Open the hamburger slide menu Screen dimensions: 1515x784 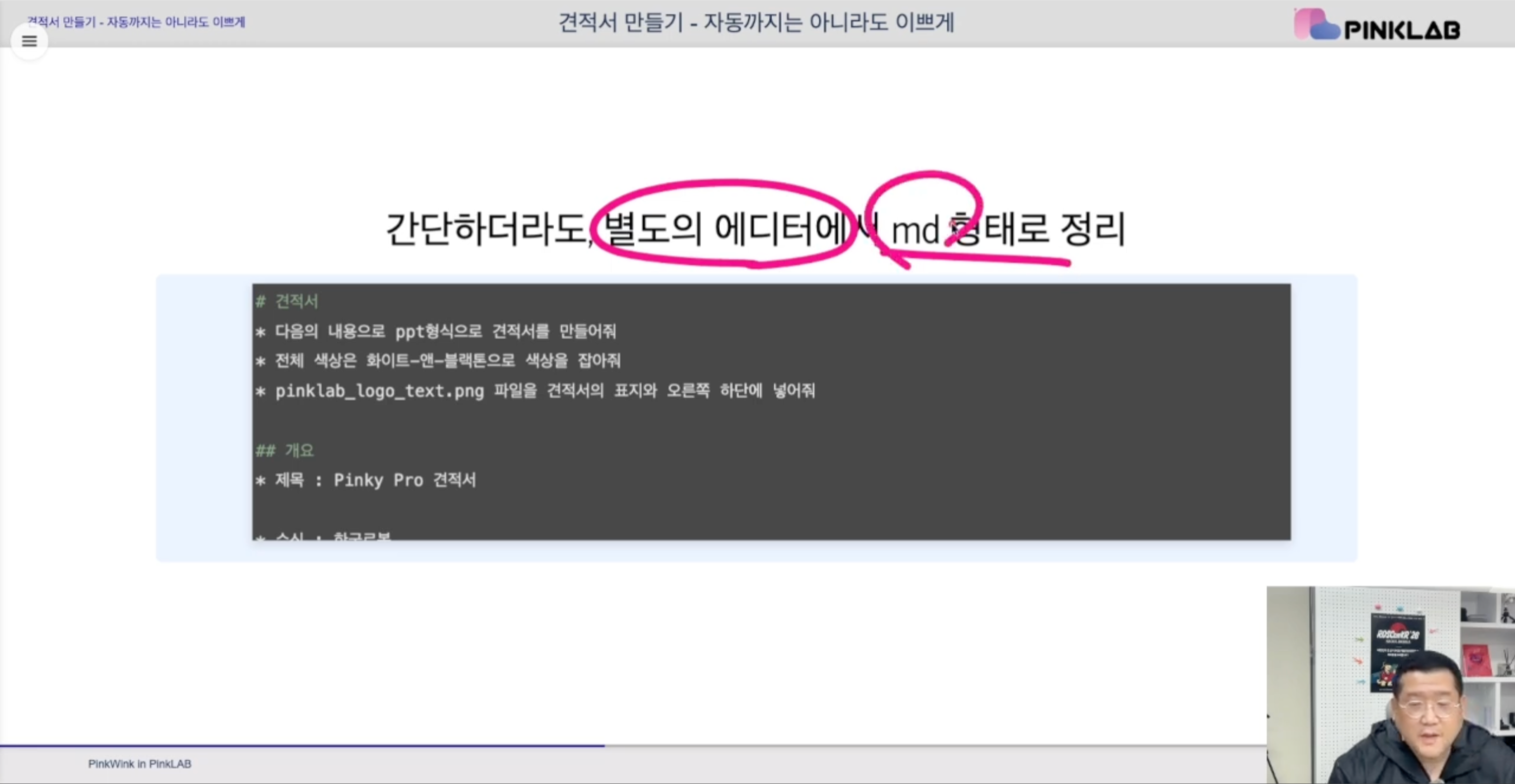tap(29, 41)
